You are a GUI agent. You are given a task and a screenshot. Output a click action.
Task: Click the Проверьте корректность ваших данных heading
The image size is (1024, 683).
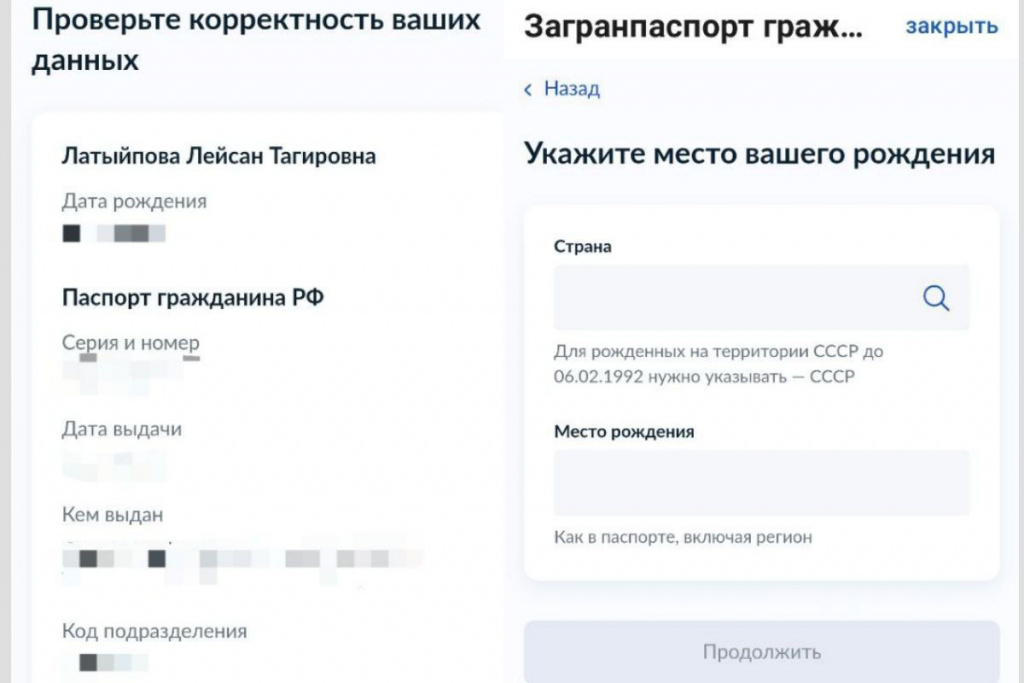point(256,40)
